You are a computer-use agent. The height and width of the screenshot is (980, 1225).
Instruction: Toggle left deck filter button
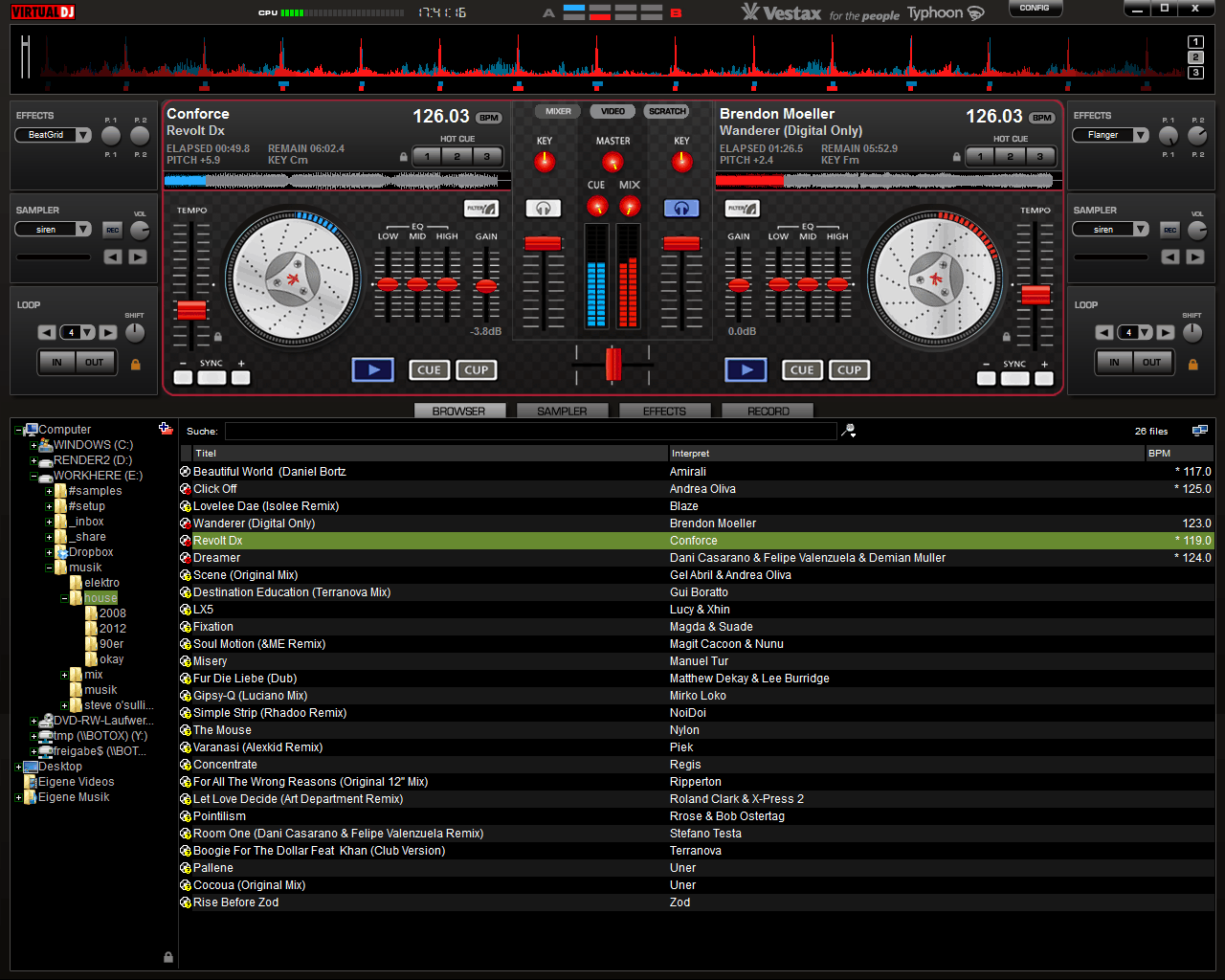click(481, 208)
